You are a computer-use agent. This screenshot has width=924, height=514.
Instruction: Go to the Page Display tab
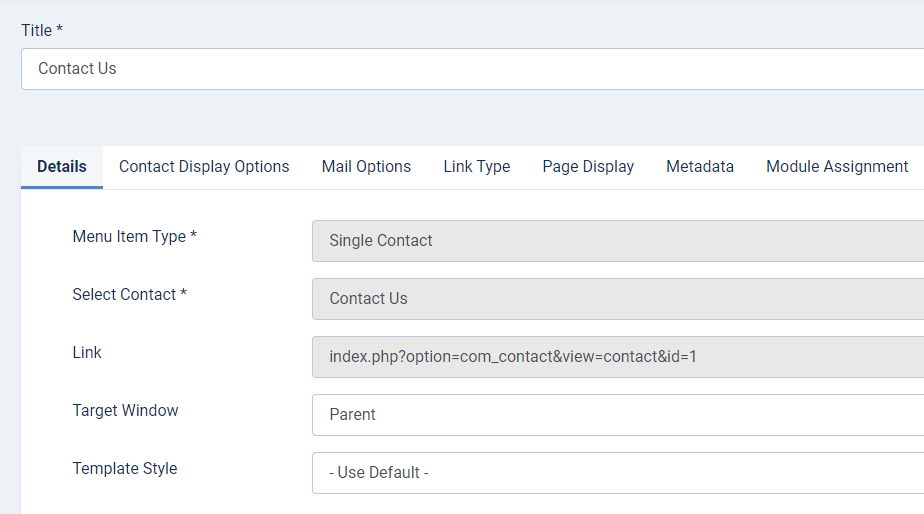[x=588, y=167]
